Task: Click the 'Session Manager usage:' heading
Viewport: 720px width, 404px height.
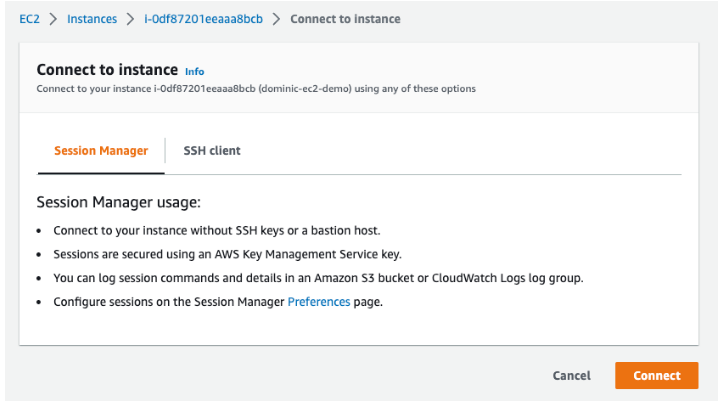Action: pyautogui.click(x=119, y=203)
